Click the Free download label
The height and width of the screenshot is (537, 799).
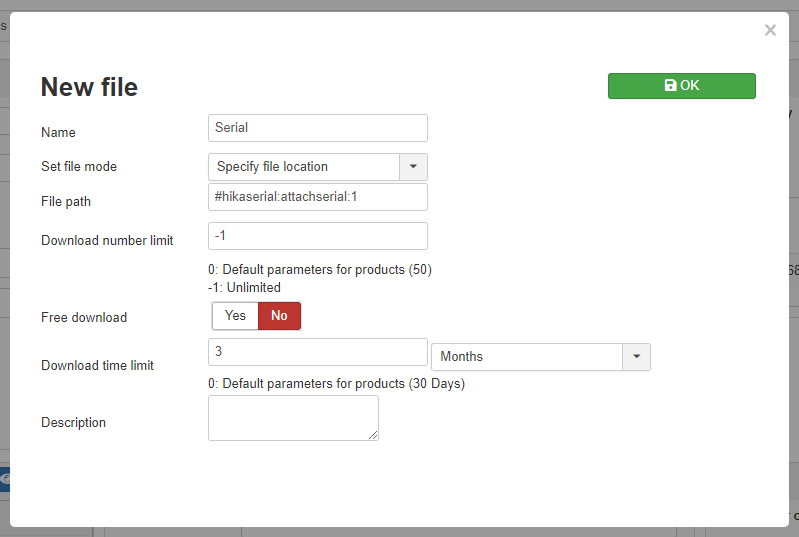click(84, 317)
